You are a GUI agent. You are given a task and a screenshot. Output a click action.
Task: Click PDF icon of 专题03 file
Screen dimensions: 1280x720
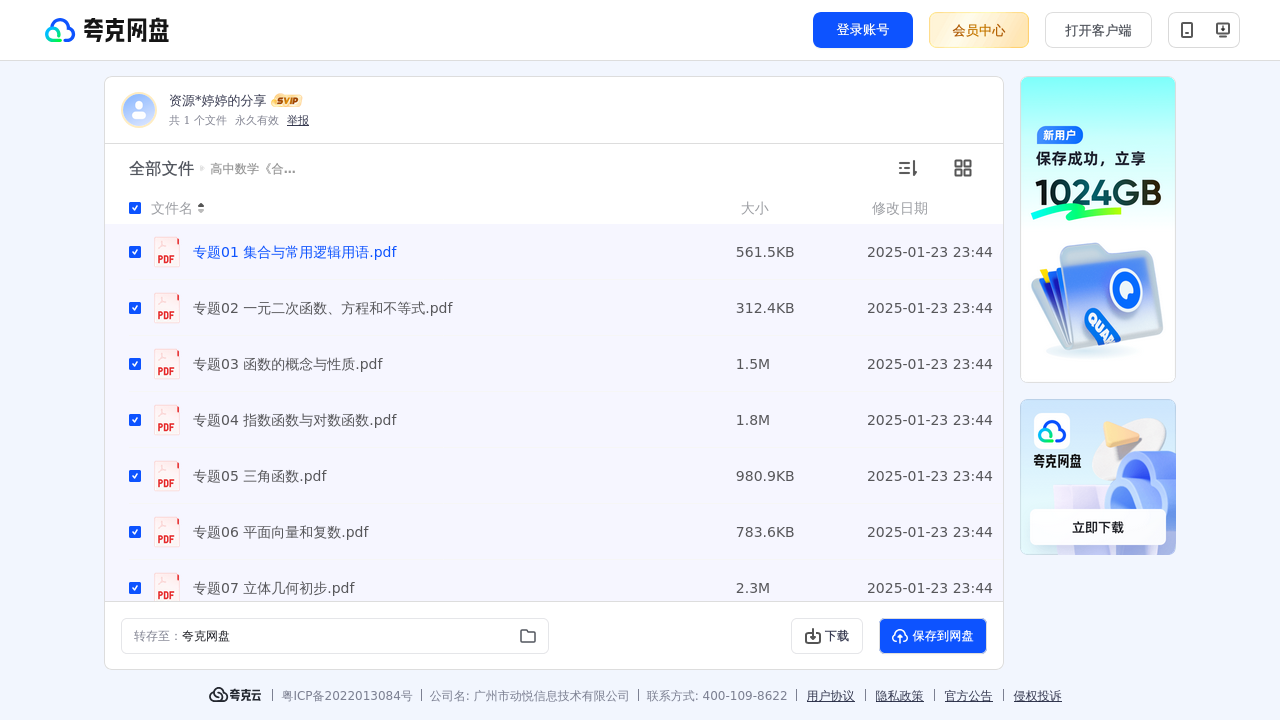click(x=167, y=364)
